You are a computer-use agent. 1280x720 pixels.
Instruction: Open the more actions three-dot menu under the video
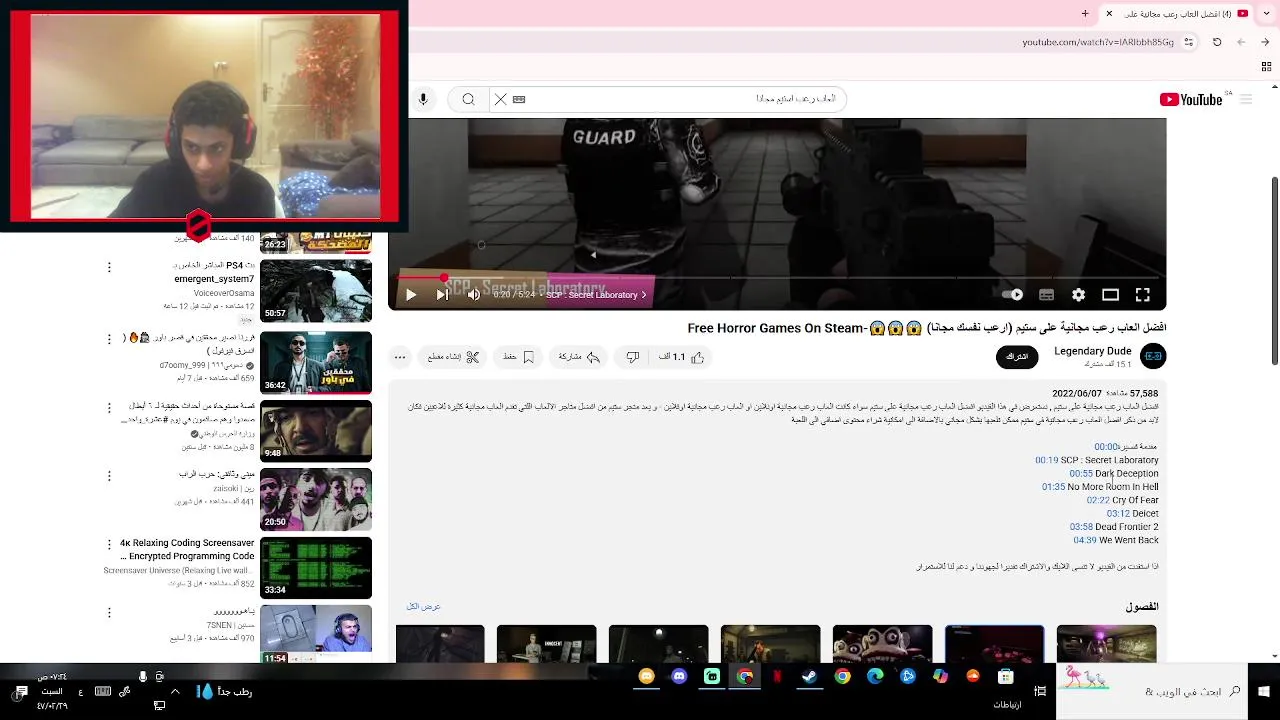(x=400, y=357)
